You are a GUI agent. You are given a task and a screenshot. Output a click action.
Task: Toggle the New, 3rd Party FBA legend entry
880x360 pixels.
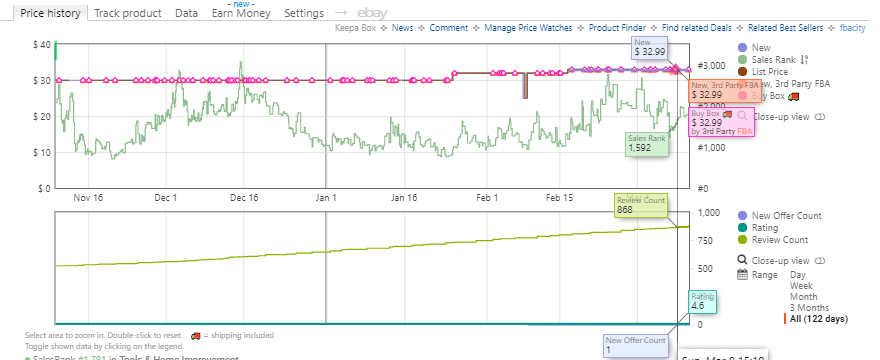click(x=791, y=84)
